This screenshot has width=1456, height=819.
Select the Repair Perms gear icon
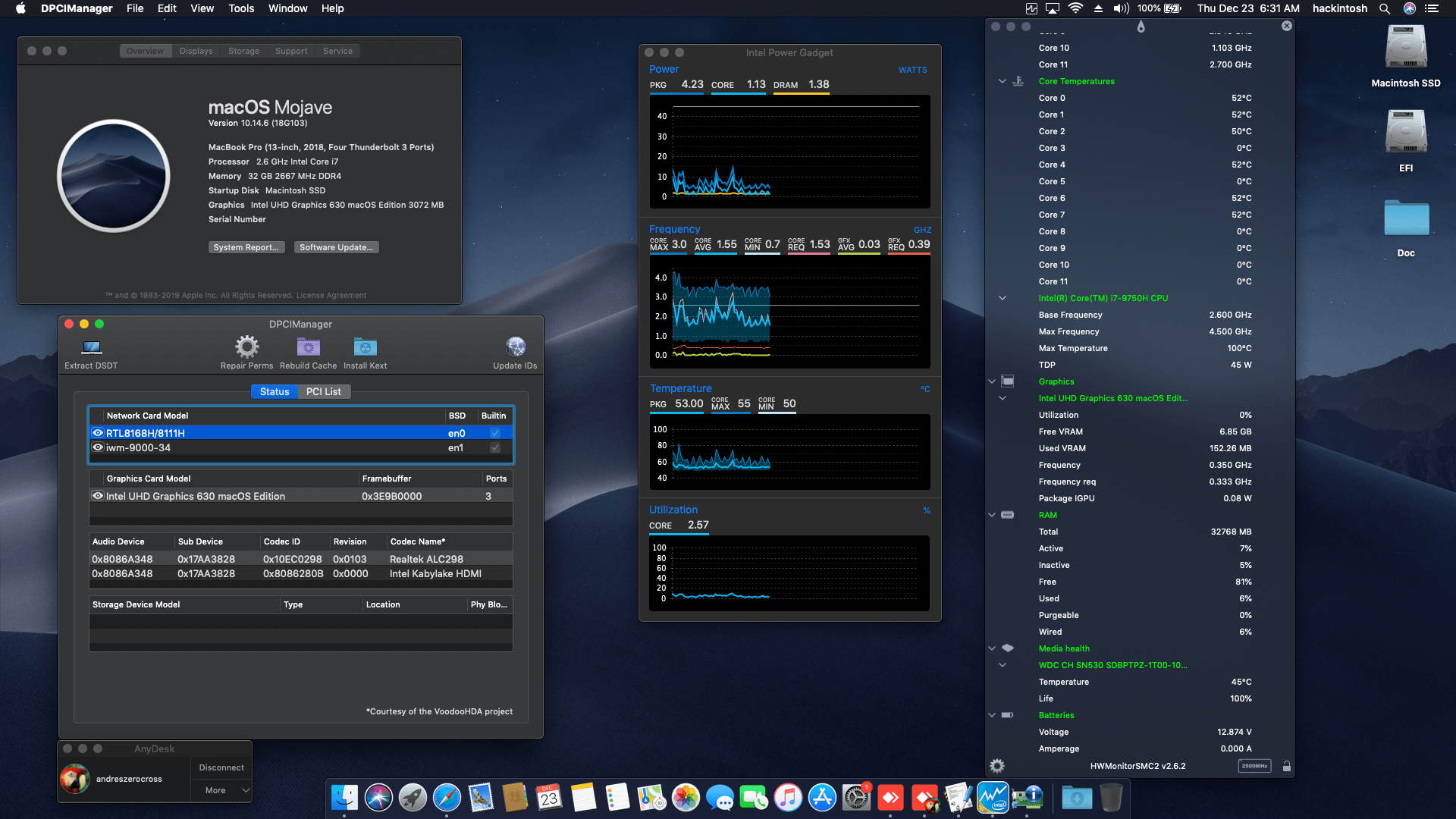point(246,347)
